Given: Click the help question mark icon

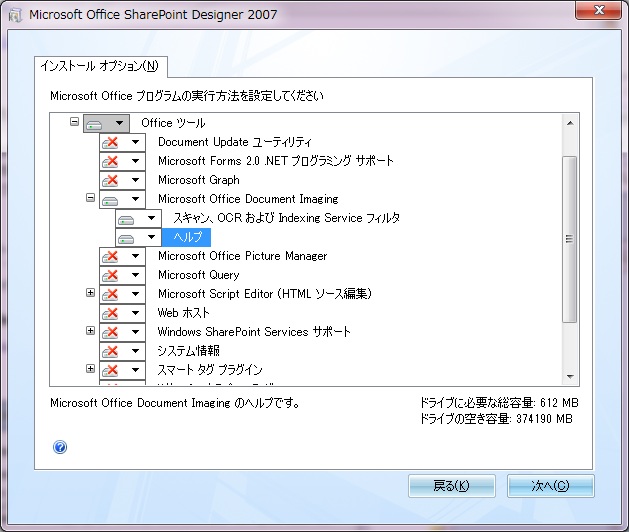Looking at the screenshot, I should point(60,447).
